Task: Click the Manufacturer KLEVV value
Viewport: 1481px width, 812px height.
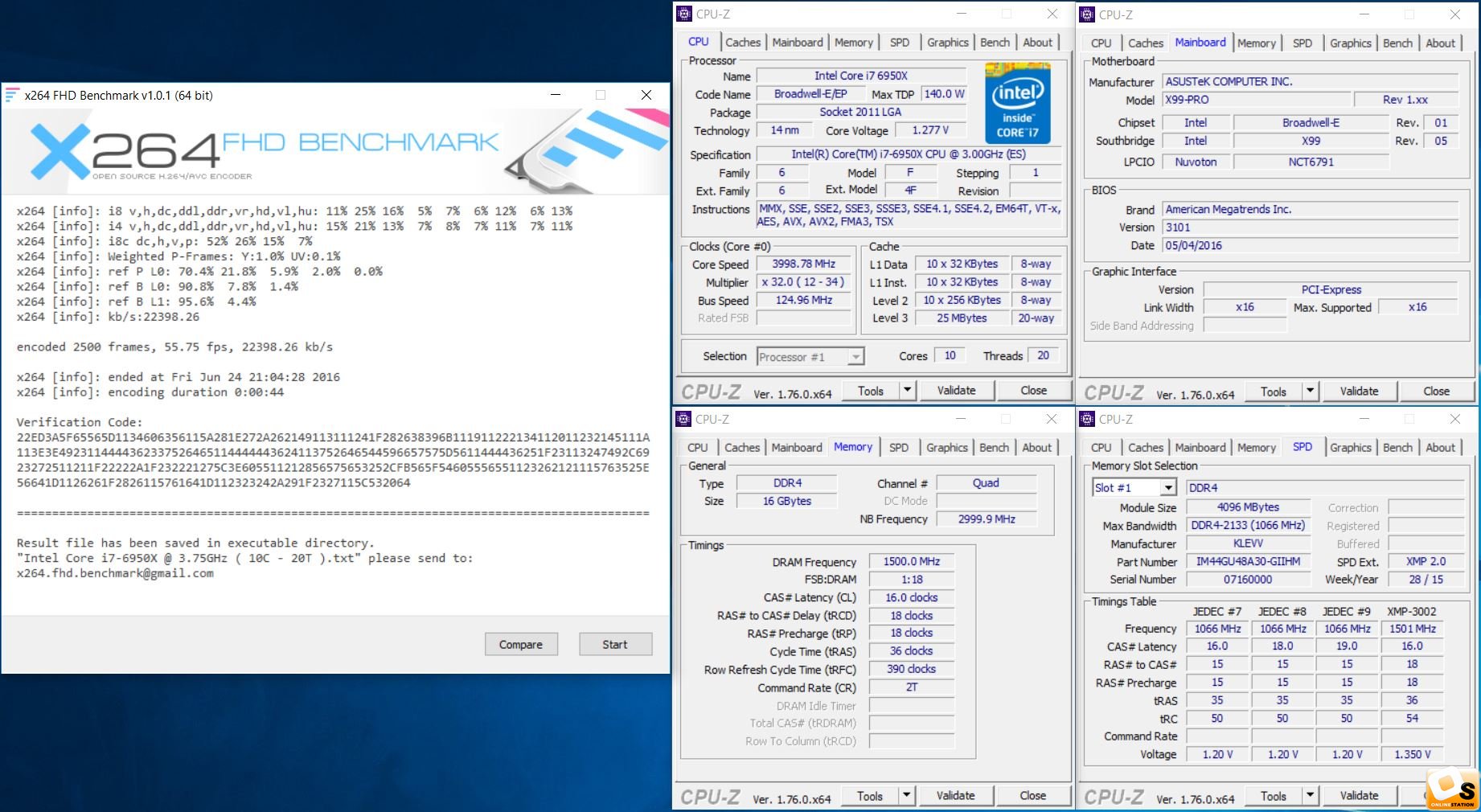Action: 1249,544
